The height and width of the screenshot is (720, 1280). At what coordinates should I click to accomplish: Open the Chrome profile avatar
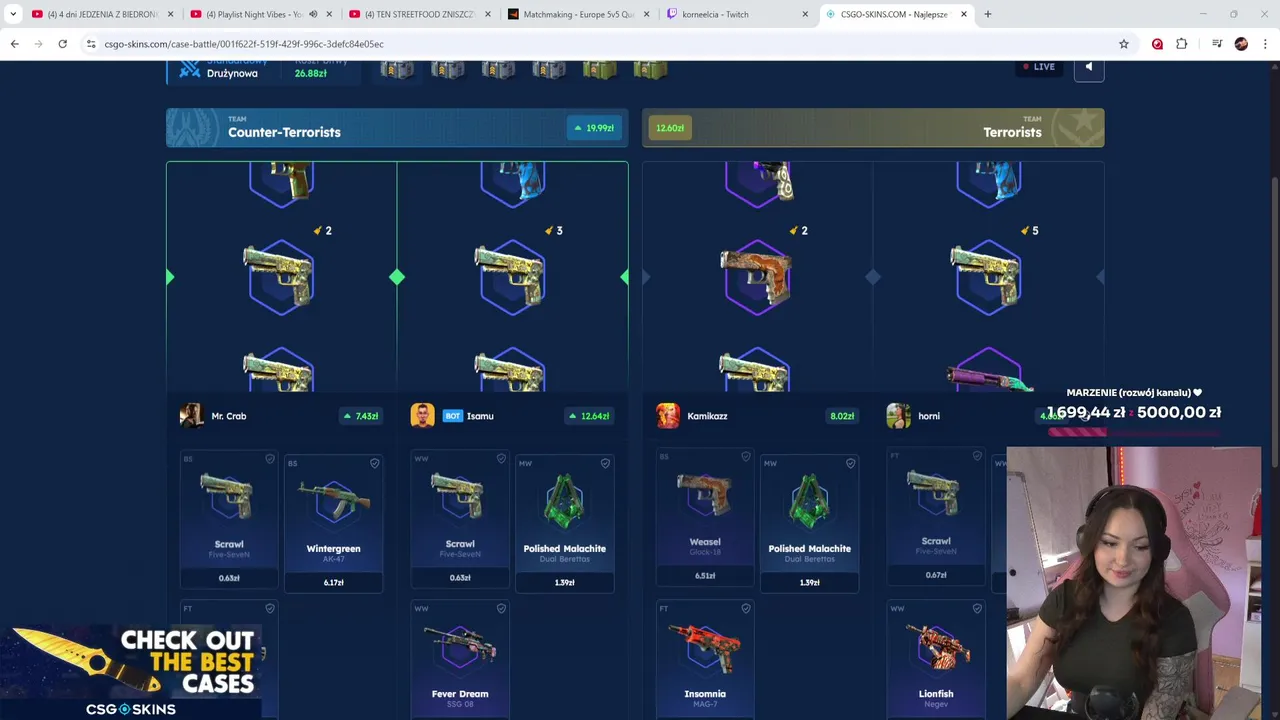[x=1241, y=44]
